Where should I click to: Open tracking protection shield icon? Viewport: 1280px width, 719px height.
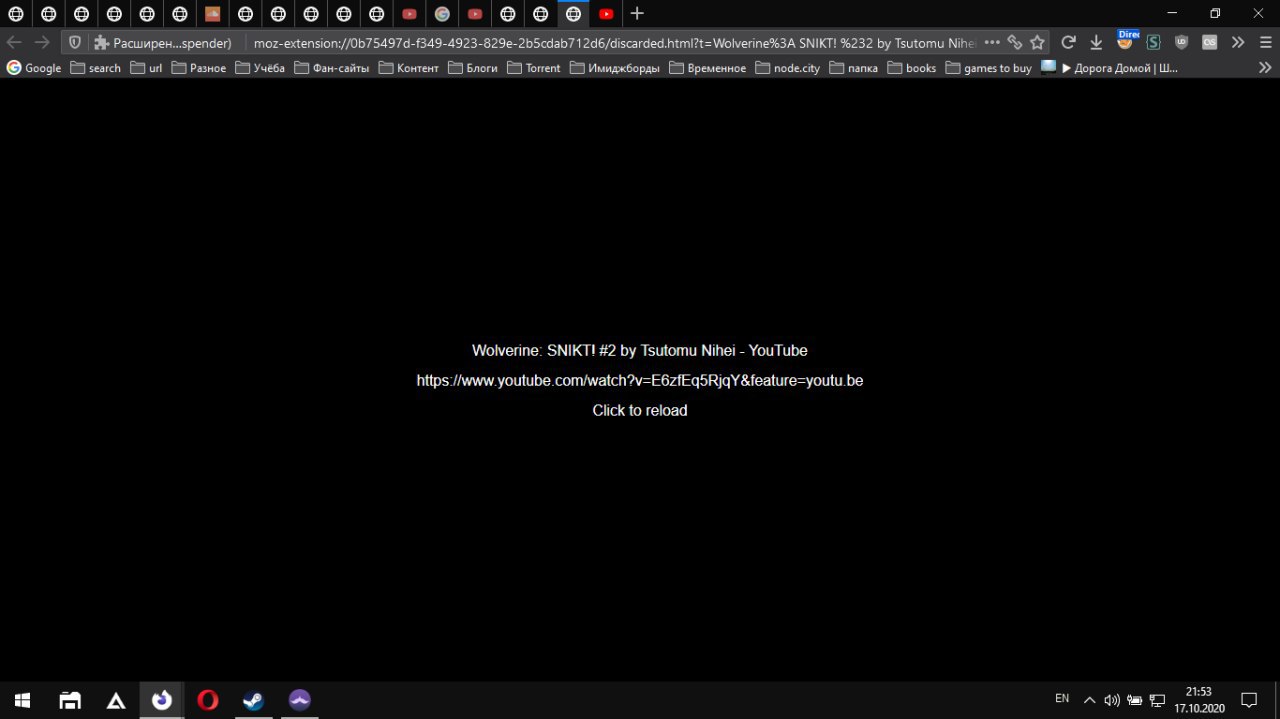75,42
